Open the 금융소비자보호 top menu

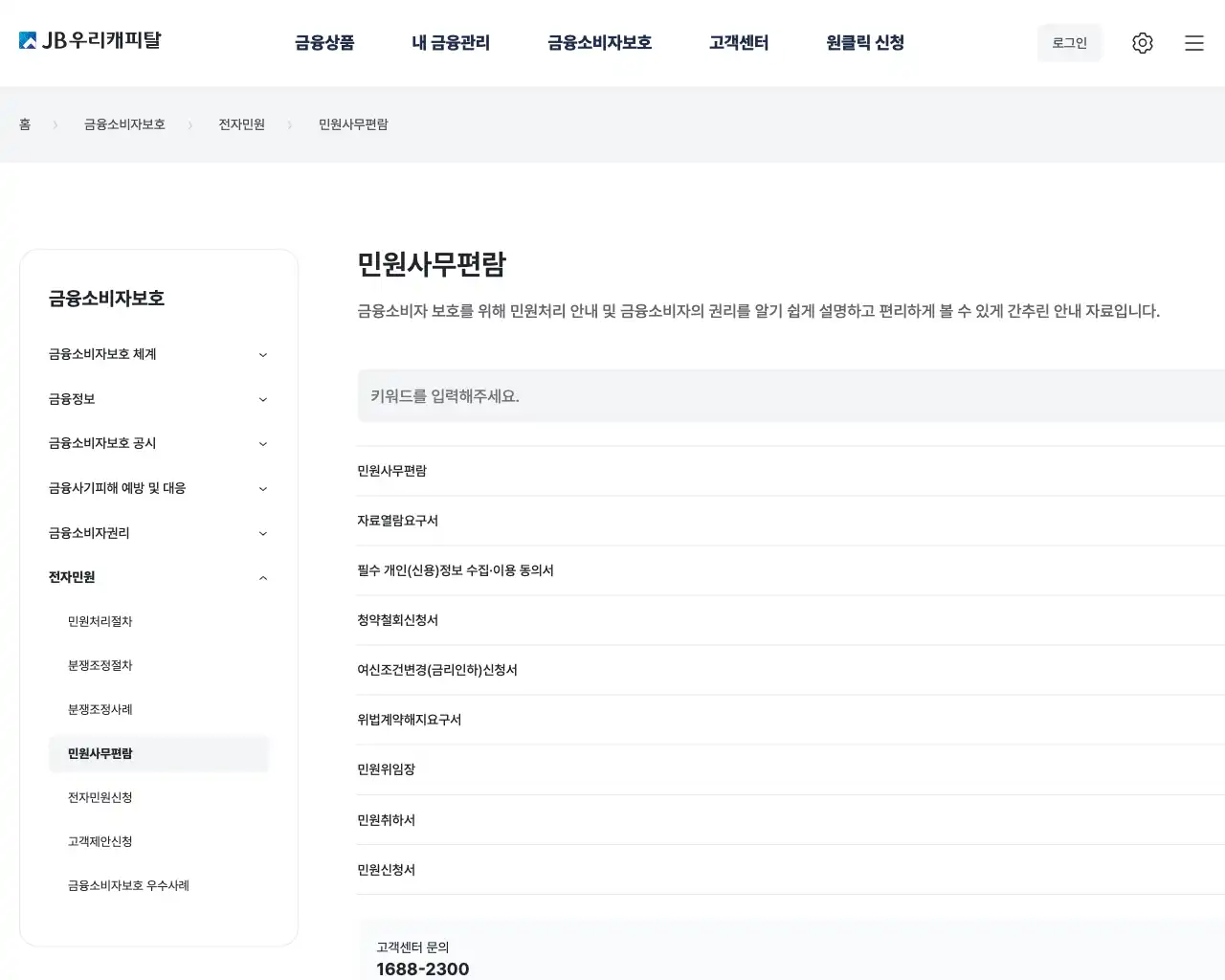click(x=599, y=43)
